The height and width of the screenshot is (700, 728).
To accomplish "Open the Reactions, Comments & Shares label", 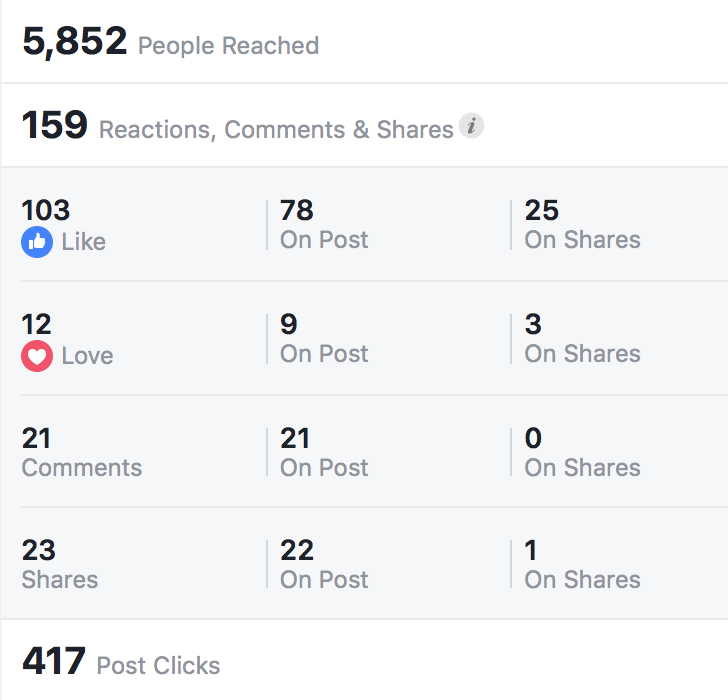I will coord(276,129).
